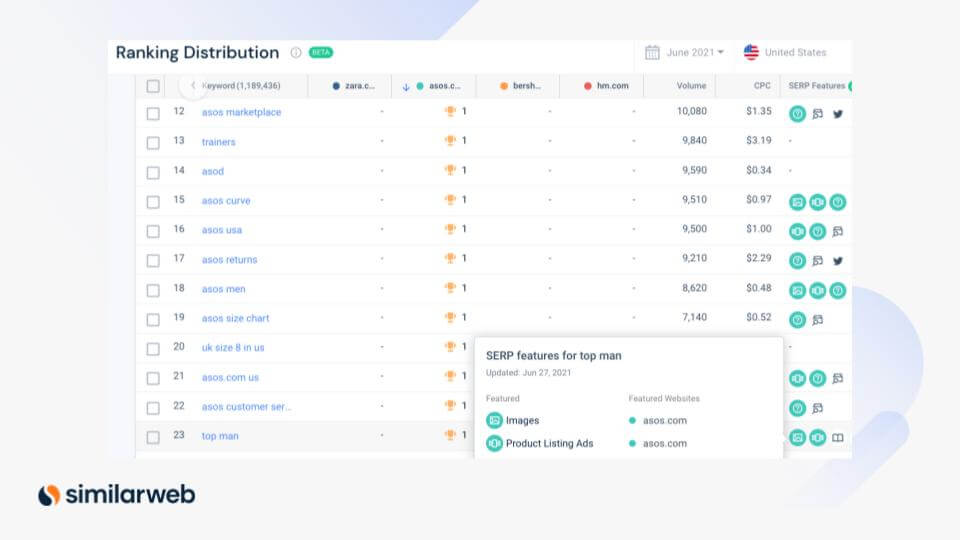
Task: Toggle the select-all checkbox in header
Action: pos(153,86)
